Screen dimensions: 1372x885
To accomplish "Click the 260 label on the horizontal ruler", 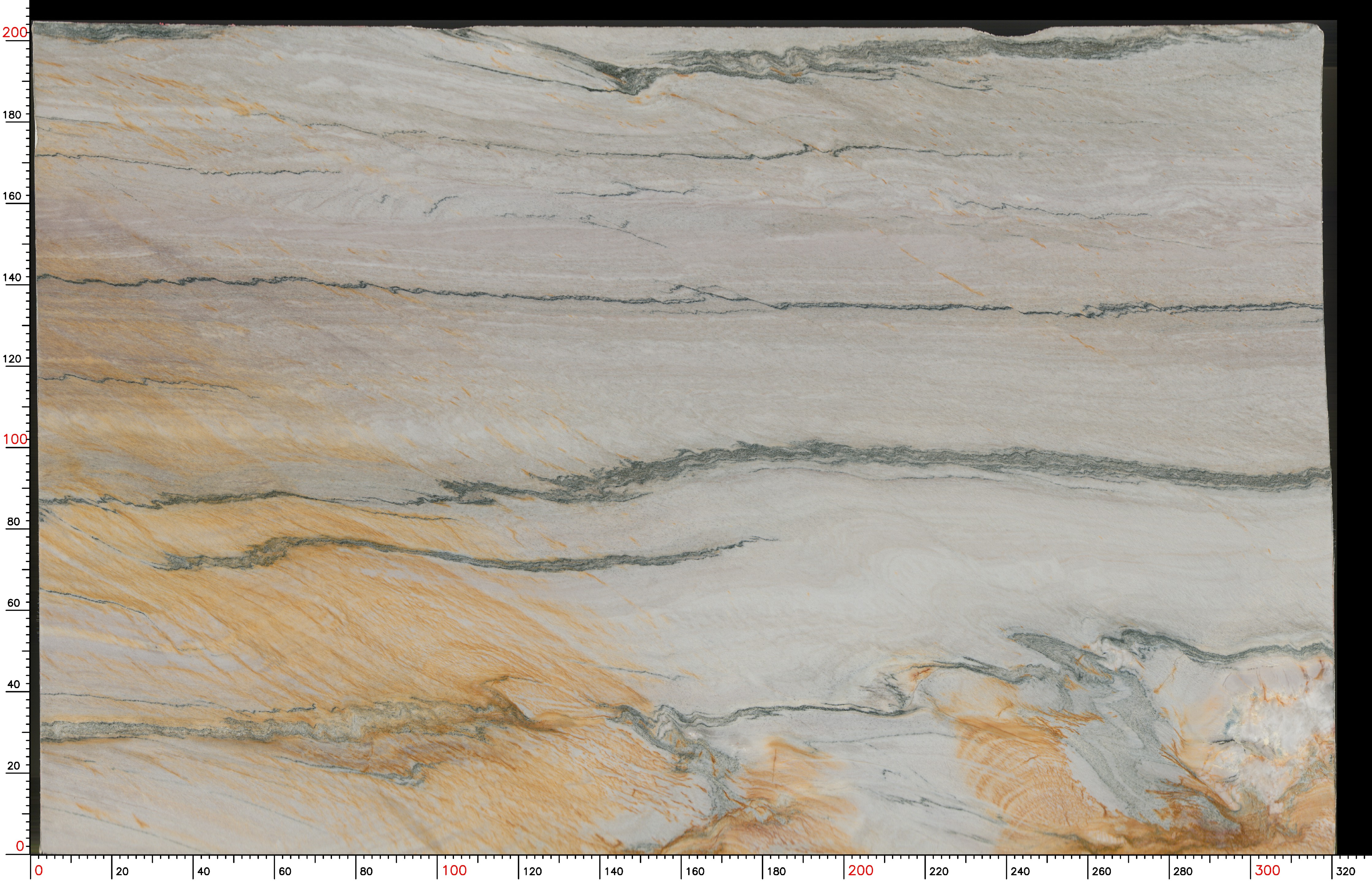I will pyautogui.click(x=1102, y=871).
